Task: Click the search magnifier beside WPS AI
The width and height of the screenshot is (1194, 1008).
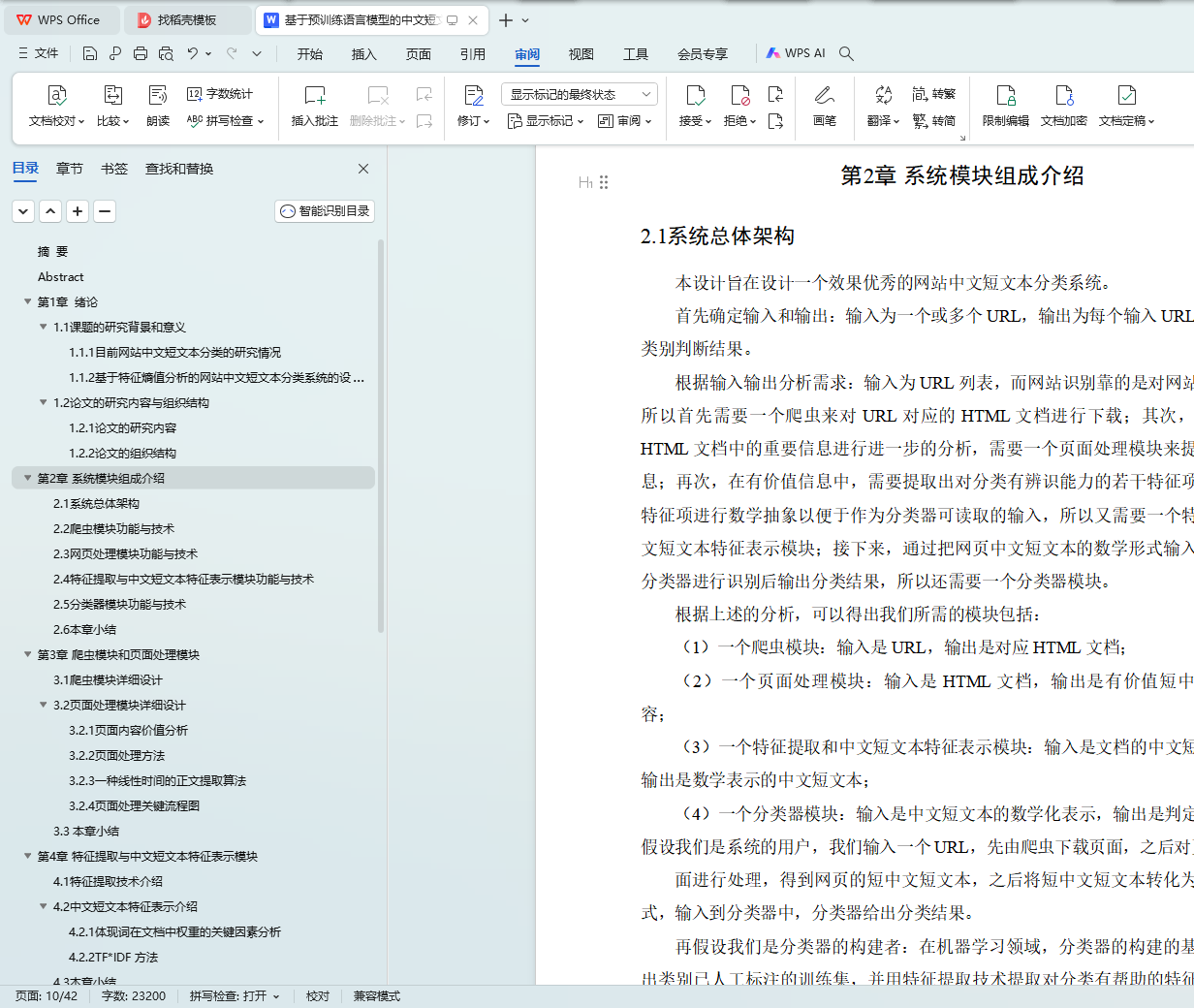Action: tap(846, 53)
